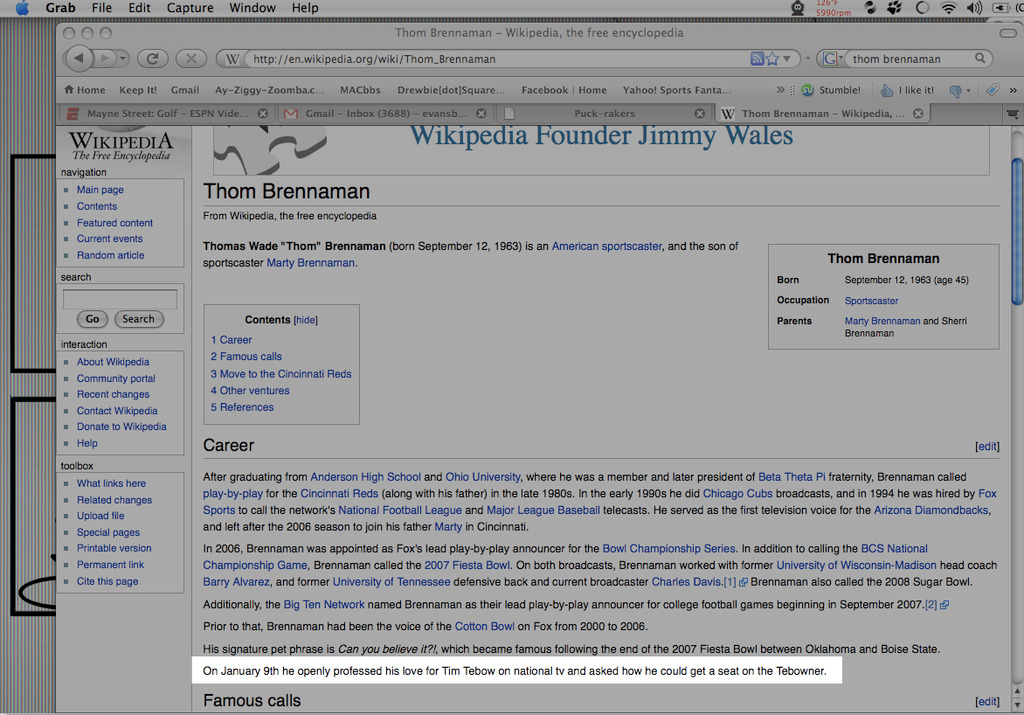
Task: Click the Wi-Fi status icon in menu bar
Action: 948,8
